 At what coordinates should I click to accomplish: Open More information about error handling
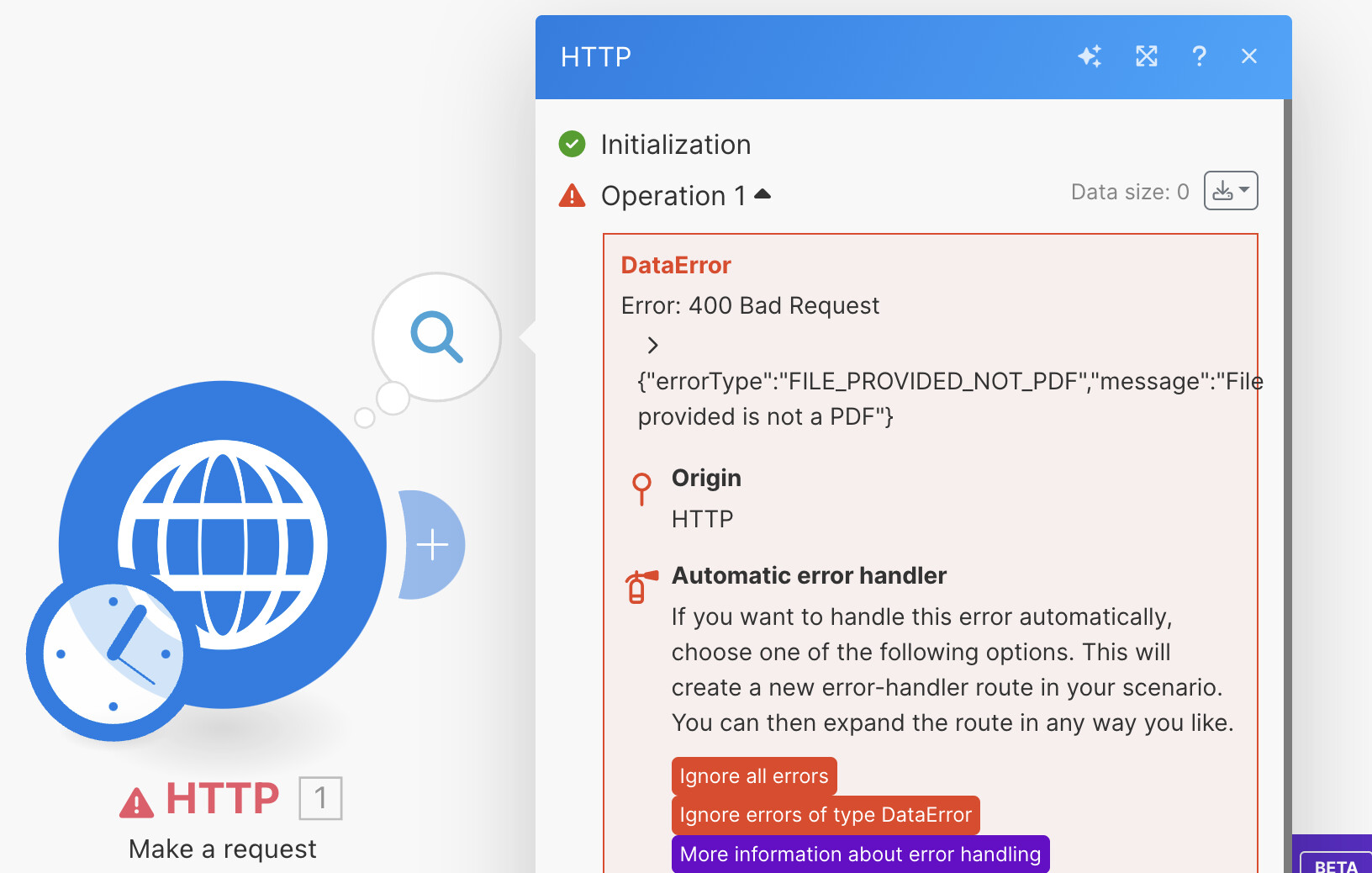tap(860, 854)
